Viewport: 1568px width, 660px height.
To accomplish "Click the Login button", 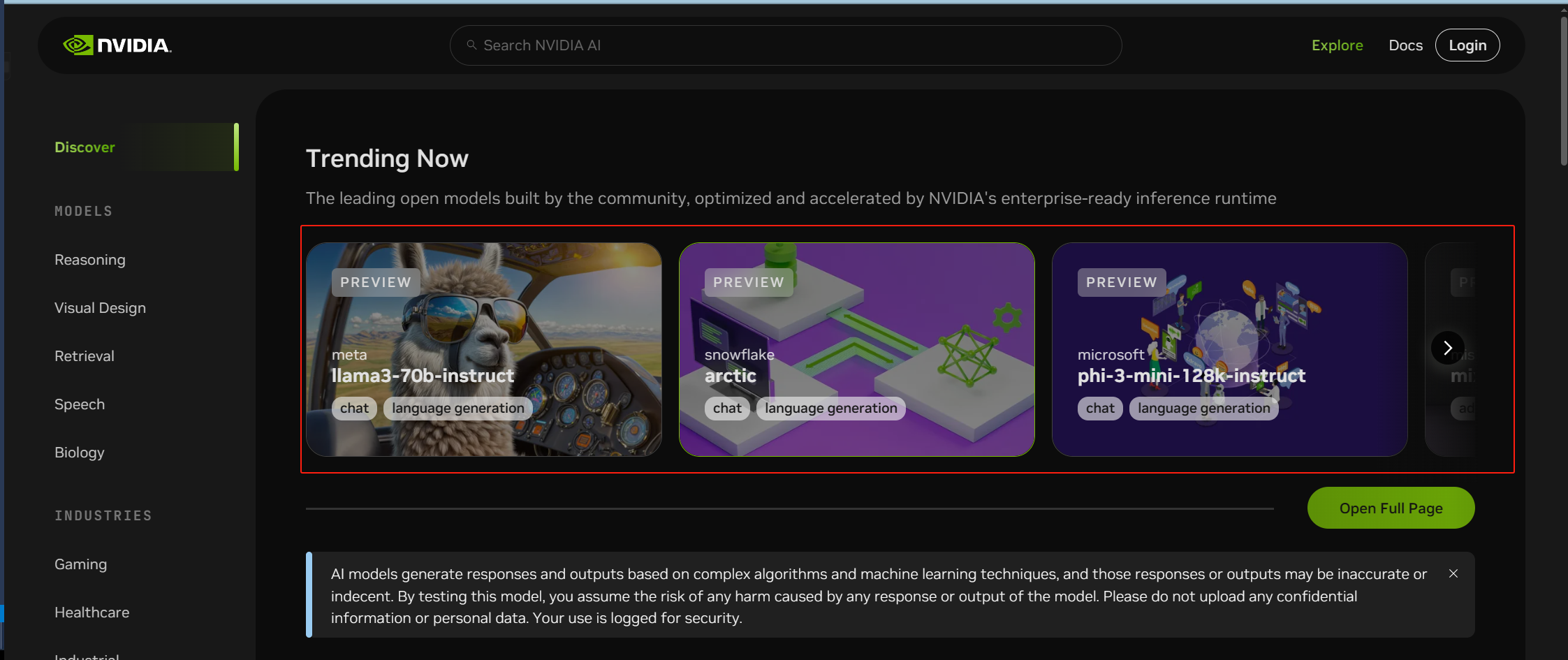I will (1467, 45).
